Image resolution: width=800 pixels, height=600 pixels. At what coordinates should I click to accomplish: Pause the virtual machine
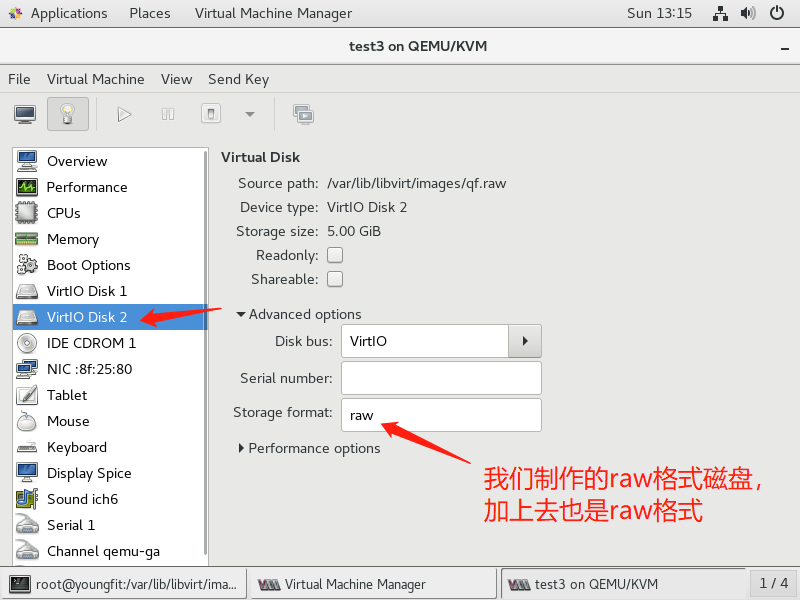168,114
